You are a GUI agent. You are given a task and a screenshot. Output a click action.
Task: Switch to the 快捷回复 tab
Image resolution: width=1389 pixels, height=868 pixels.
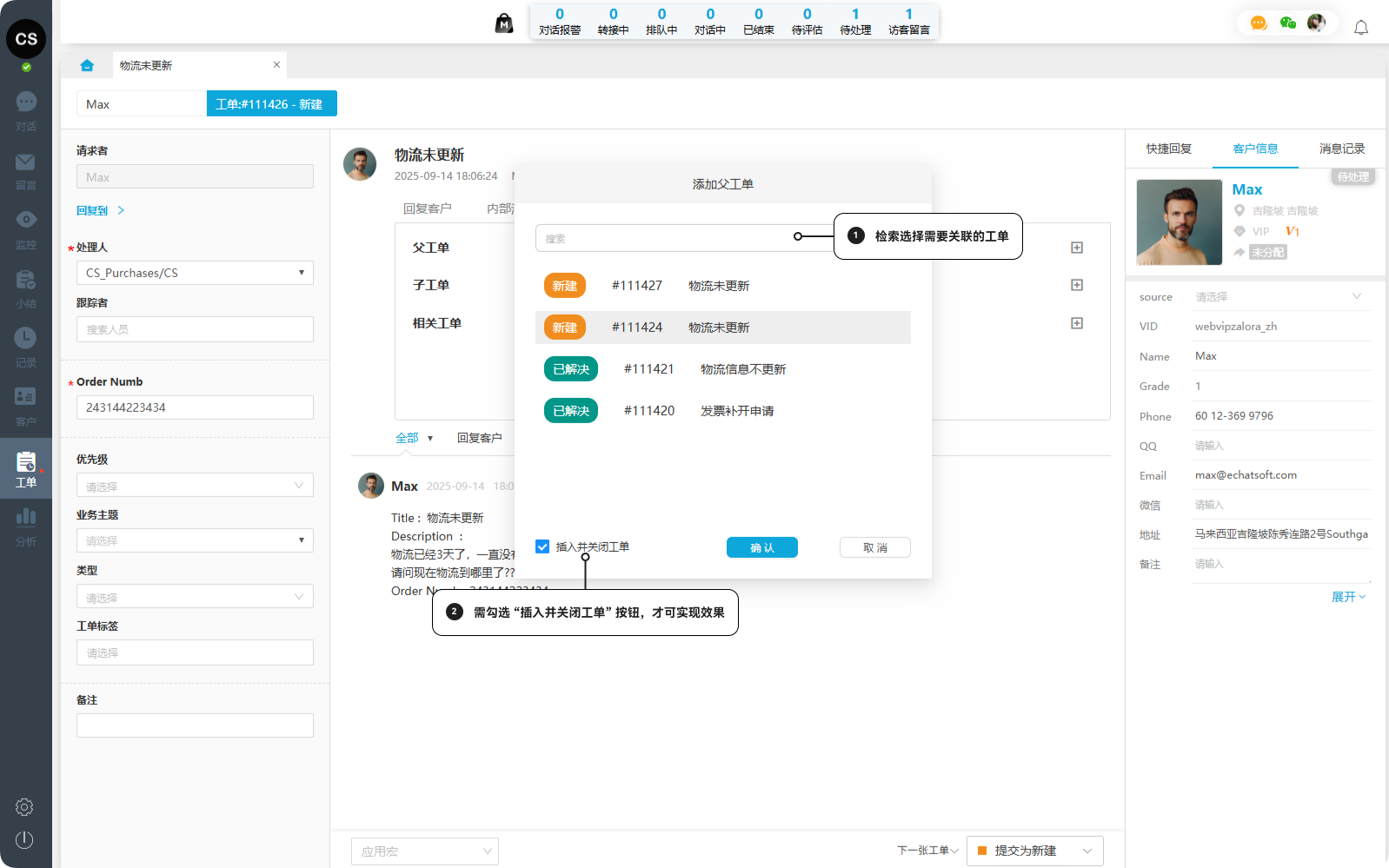1168,149
